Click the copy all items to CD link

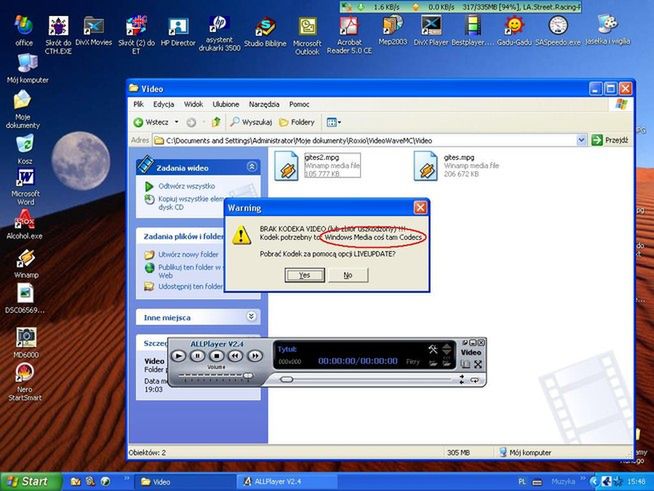click(191, 203)
